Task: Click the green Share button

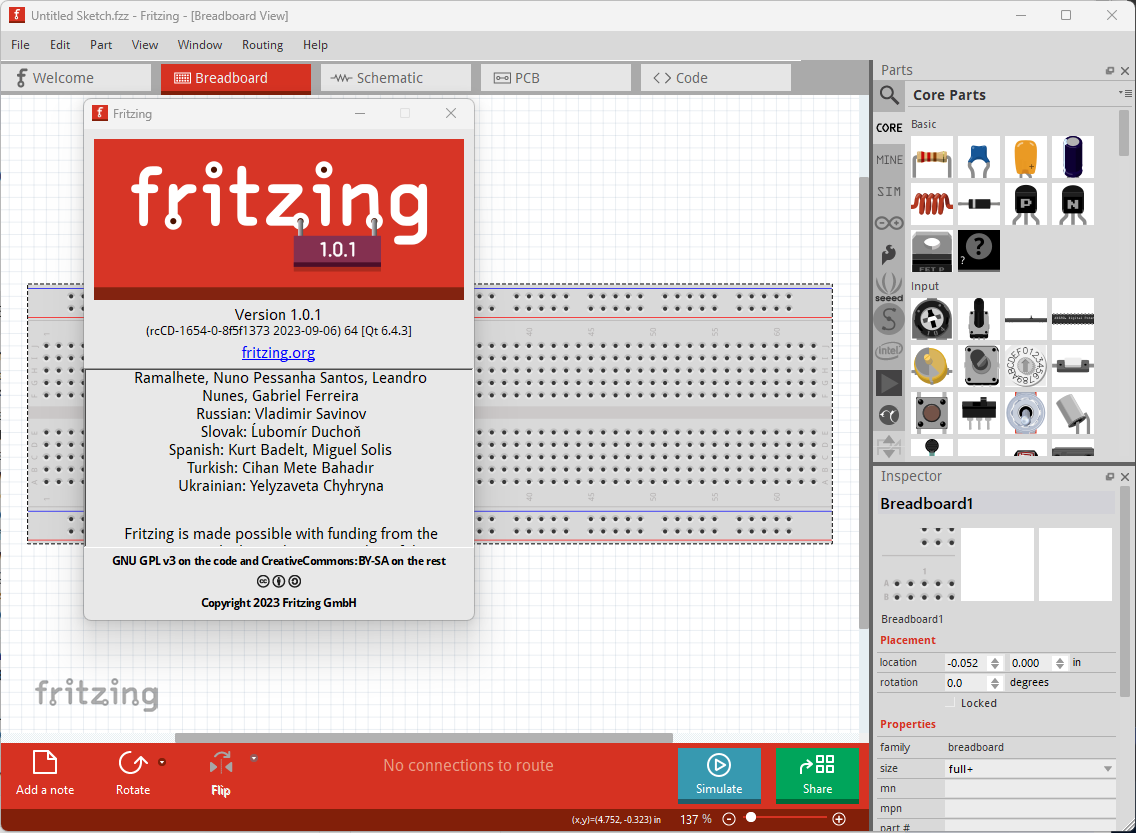Action: point(817,775)
